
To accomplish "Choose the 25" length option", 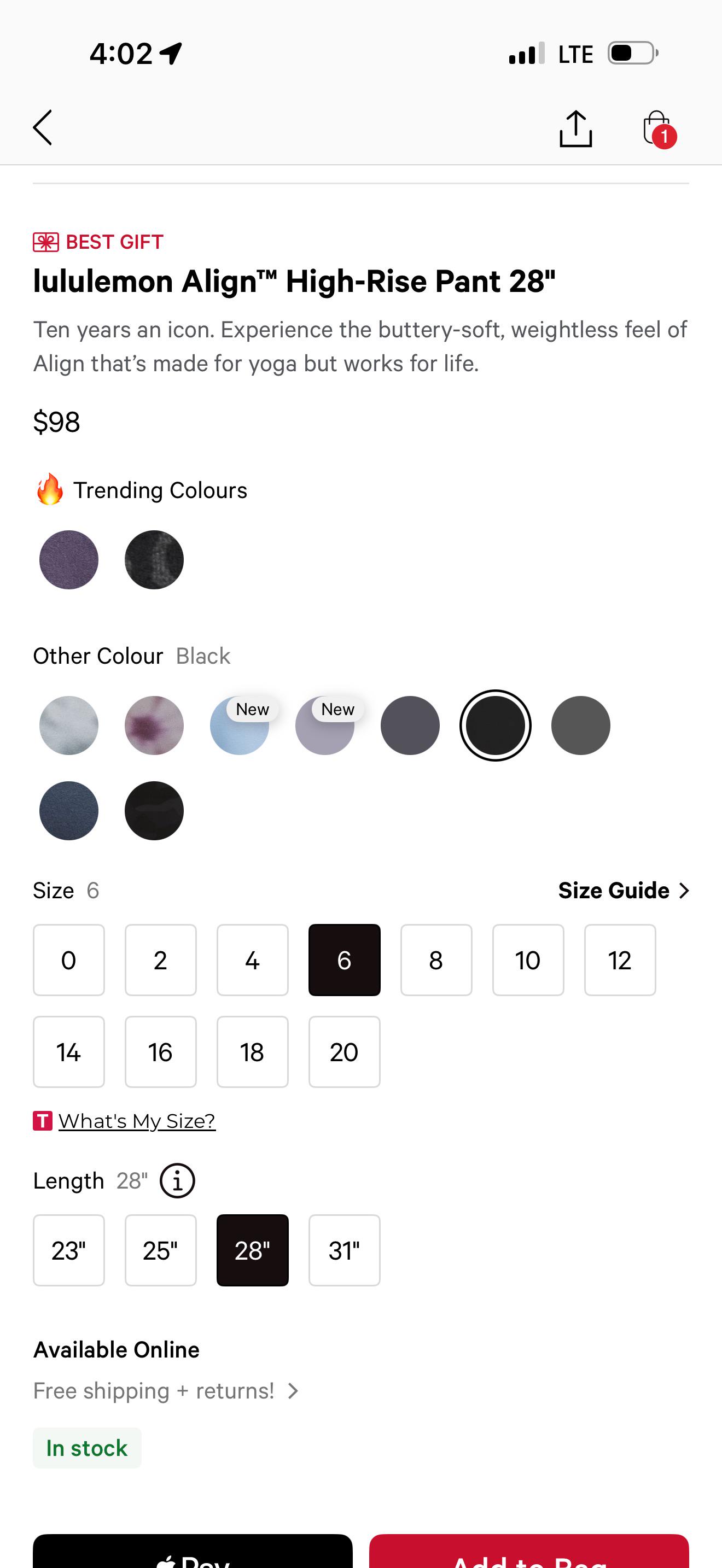I will click(x=161, y=1250).
